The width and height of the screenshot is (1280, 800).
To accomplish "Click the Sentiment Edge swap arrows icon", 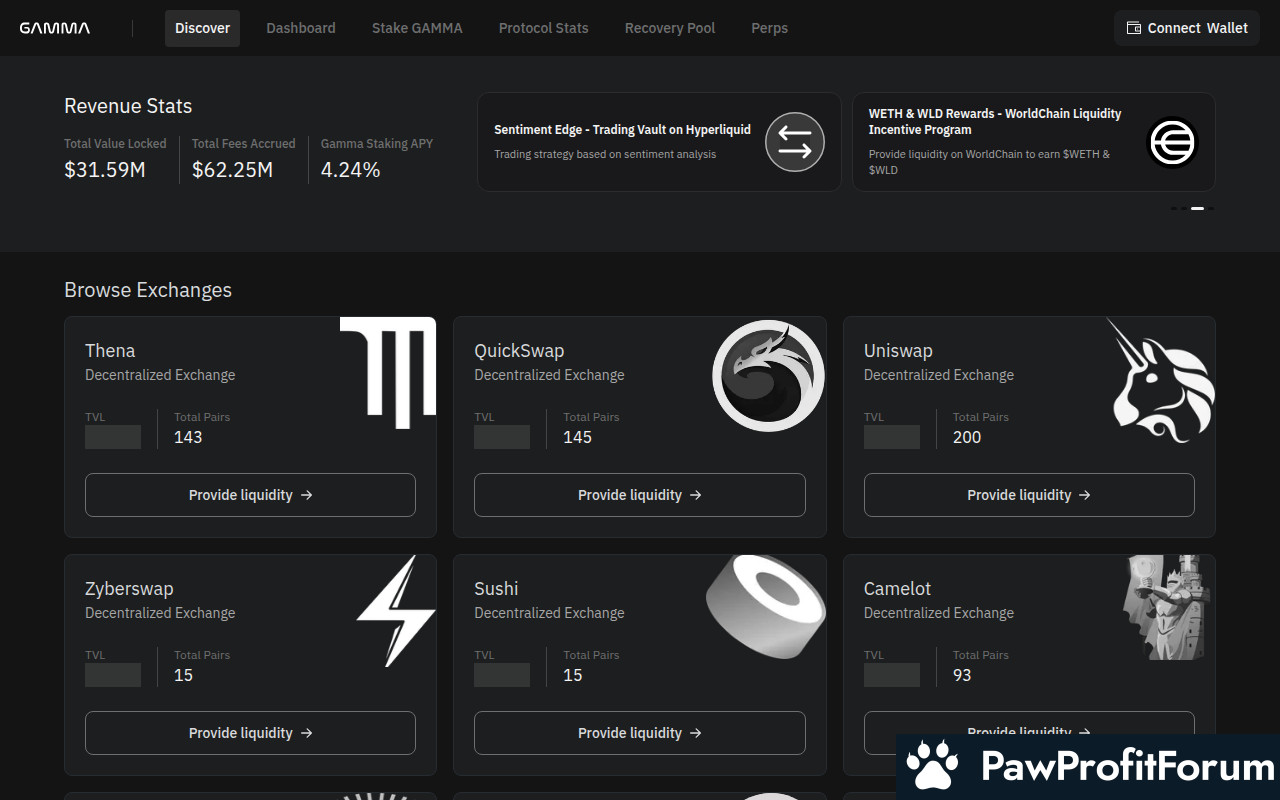I will click(x=795, y=142).
